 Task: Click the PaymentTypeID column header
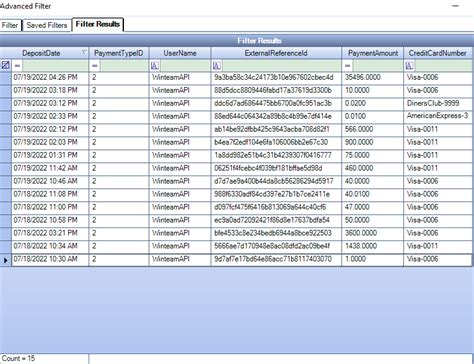pyautogui.click(x=119, y=53)
